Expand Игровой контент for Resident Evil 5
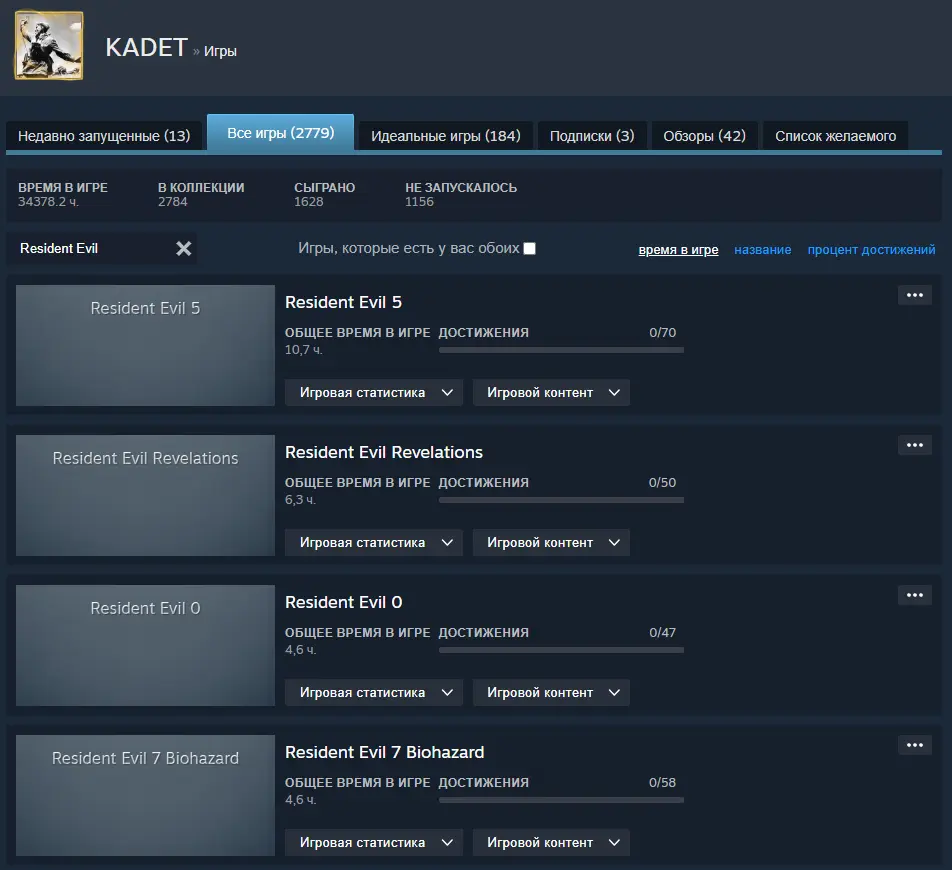The width and height of the screenshot is (952, 870). tap(551, 392)
